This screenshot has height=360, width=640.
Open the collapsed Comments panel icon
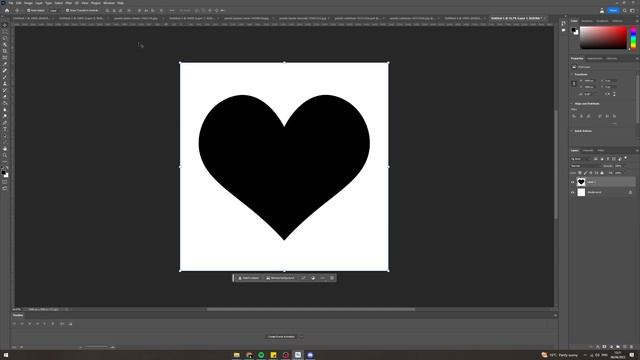(x=563, y=30)
